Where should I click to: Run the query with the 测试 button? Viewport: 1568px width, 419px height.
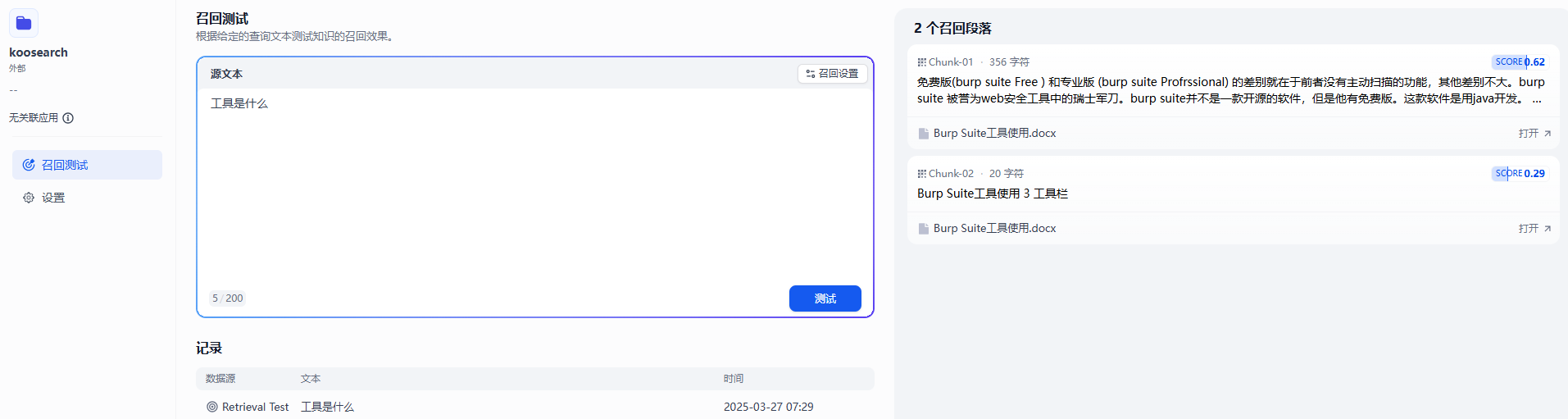[x=825, y=298]
